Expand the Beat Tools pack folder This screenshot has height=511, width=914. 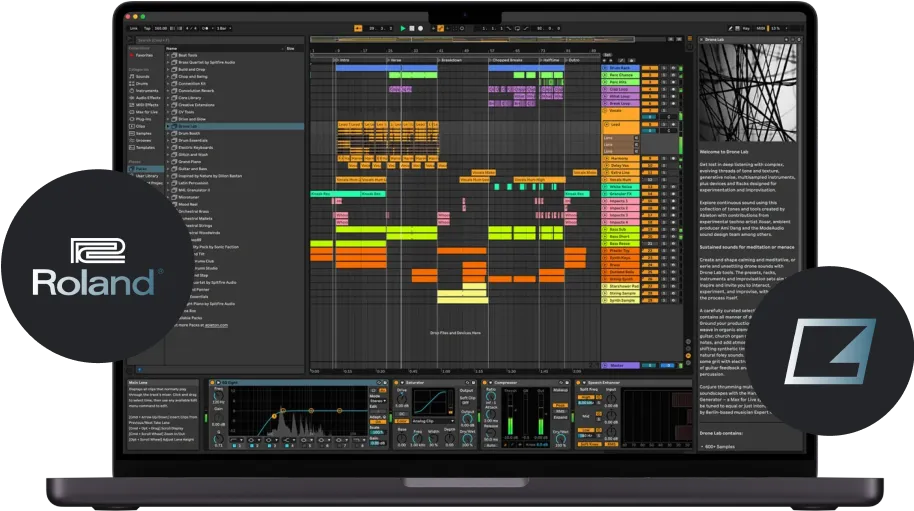(168, 55)
